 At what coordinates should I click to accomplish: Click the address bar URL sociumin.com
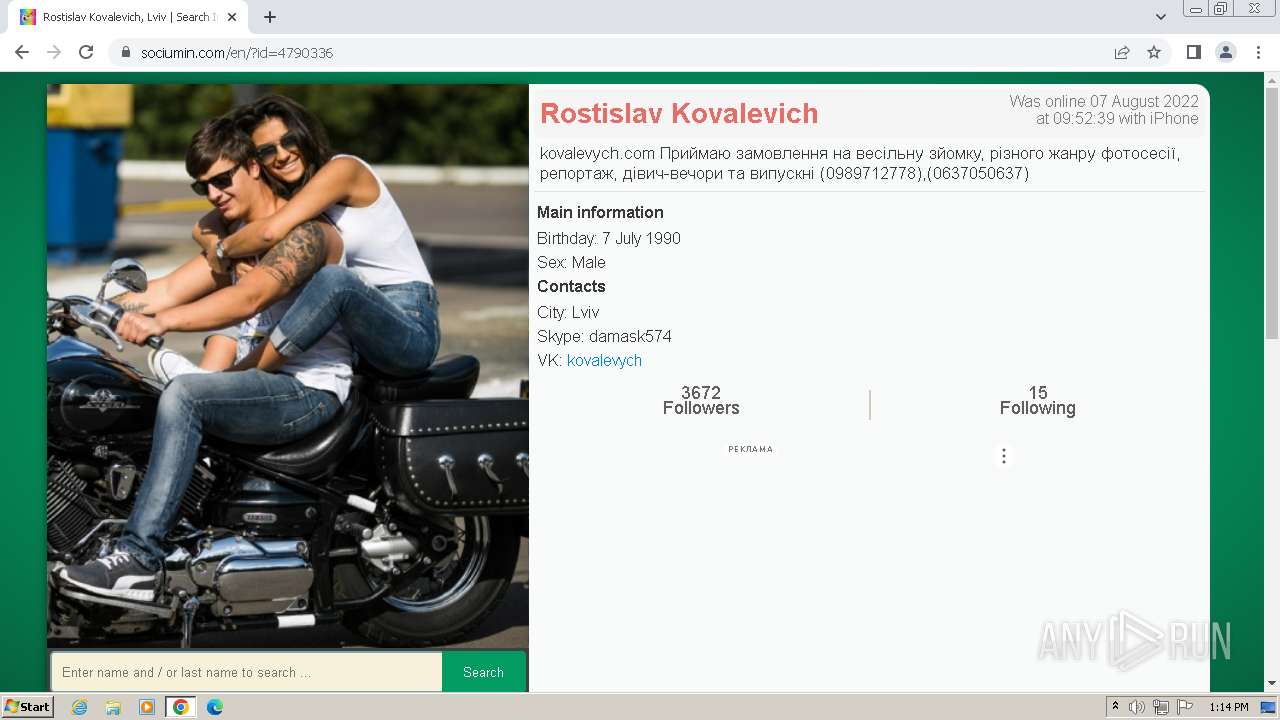237,52
